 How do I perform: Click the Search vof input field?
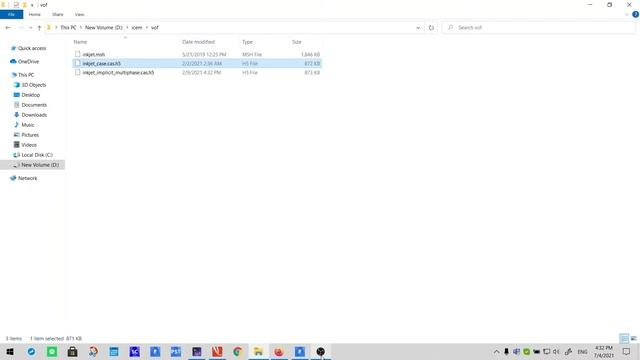pos(539,27)
